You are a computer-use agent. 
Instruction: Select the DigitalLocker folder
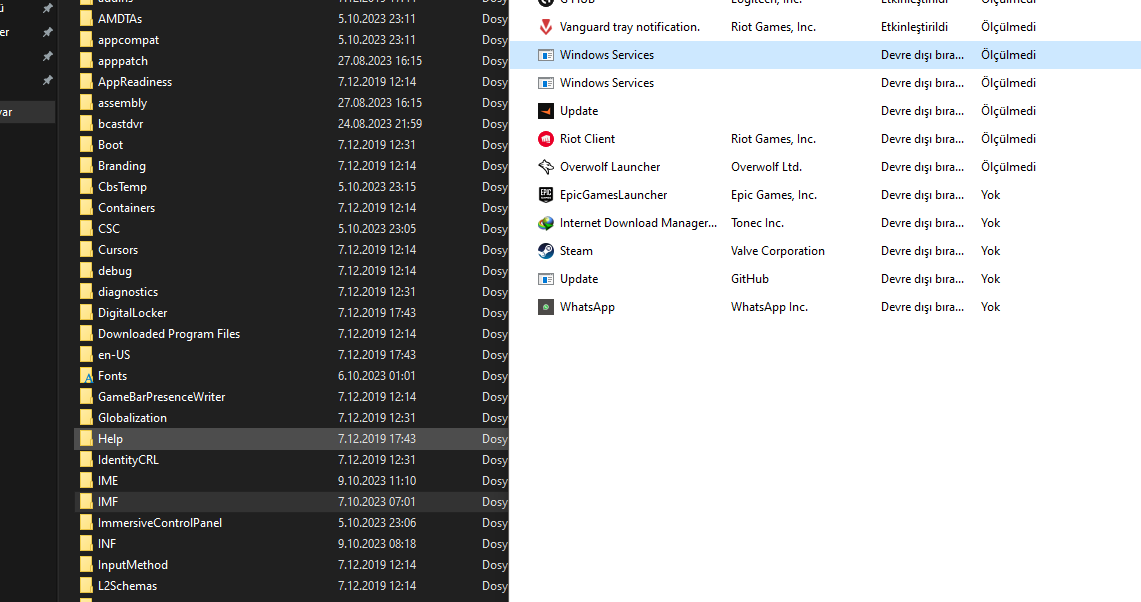[x=132, y=313]
